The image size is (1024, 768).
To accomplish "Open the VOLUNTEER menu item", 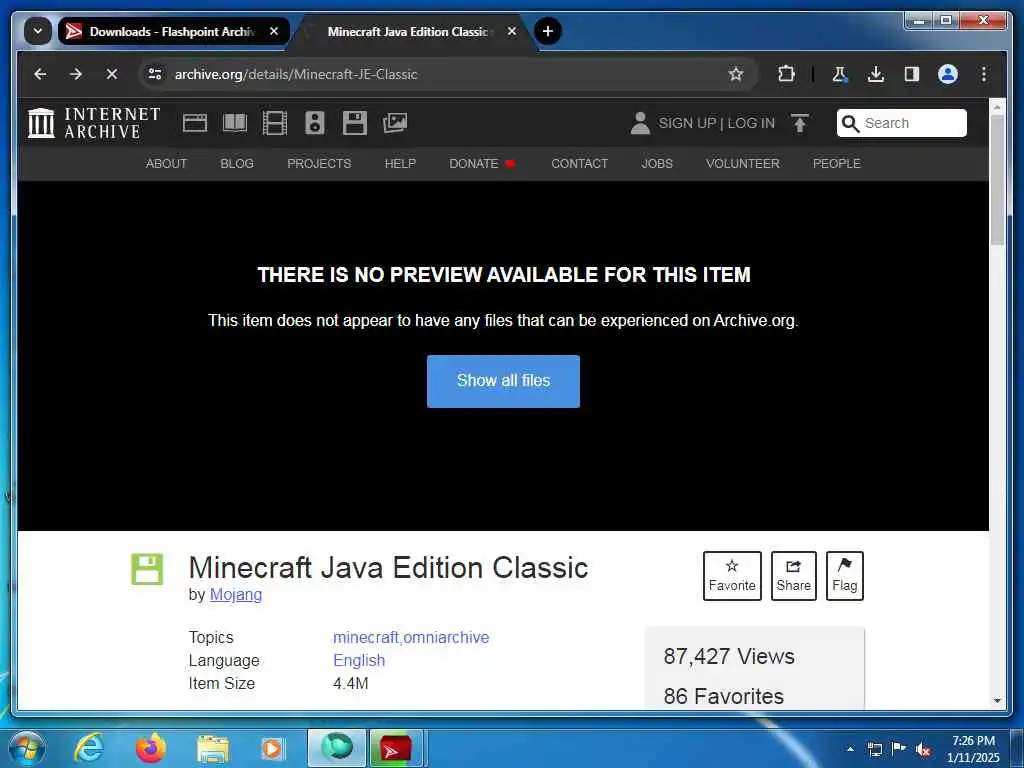I will (743, 164).
